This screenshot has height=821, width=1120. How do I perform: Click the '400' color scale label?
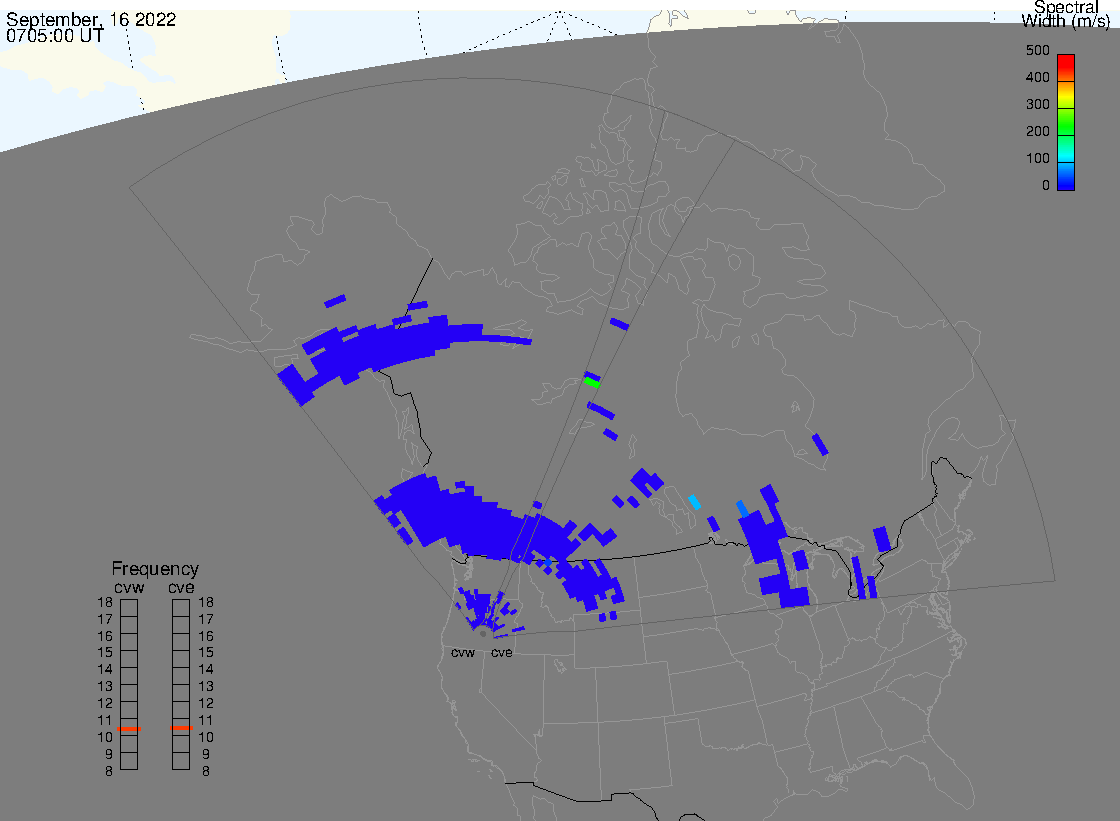click(1037, 77)
